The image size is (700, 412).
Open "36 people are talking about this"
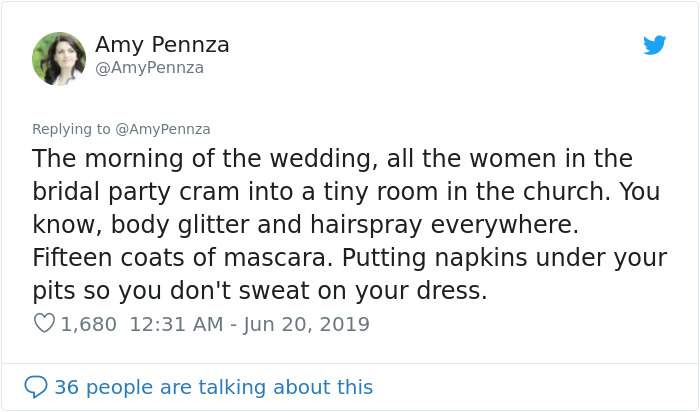click(213, 387)
